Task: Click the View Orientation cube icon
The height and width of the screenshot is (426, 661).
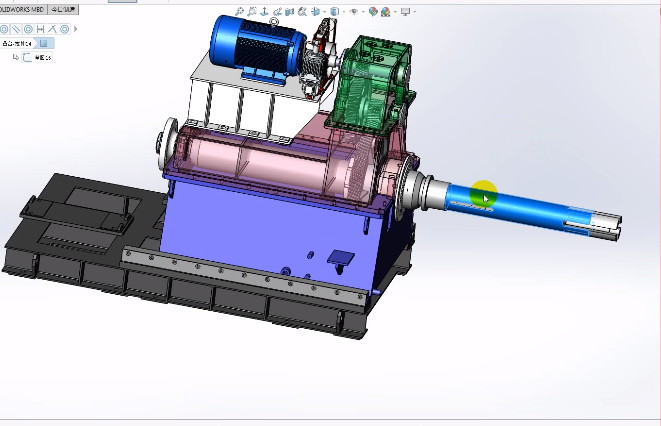Action: 315,12
